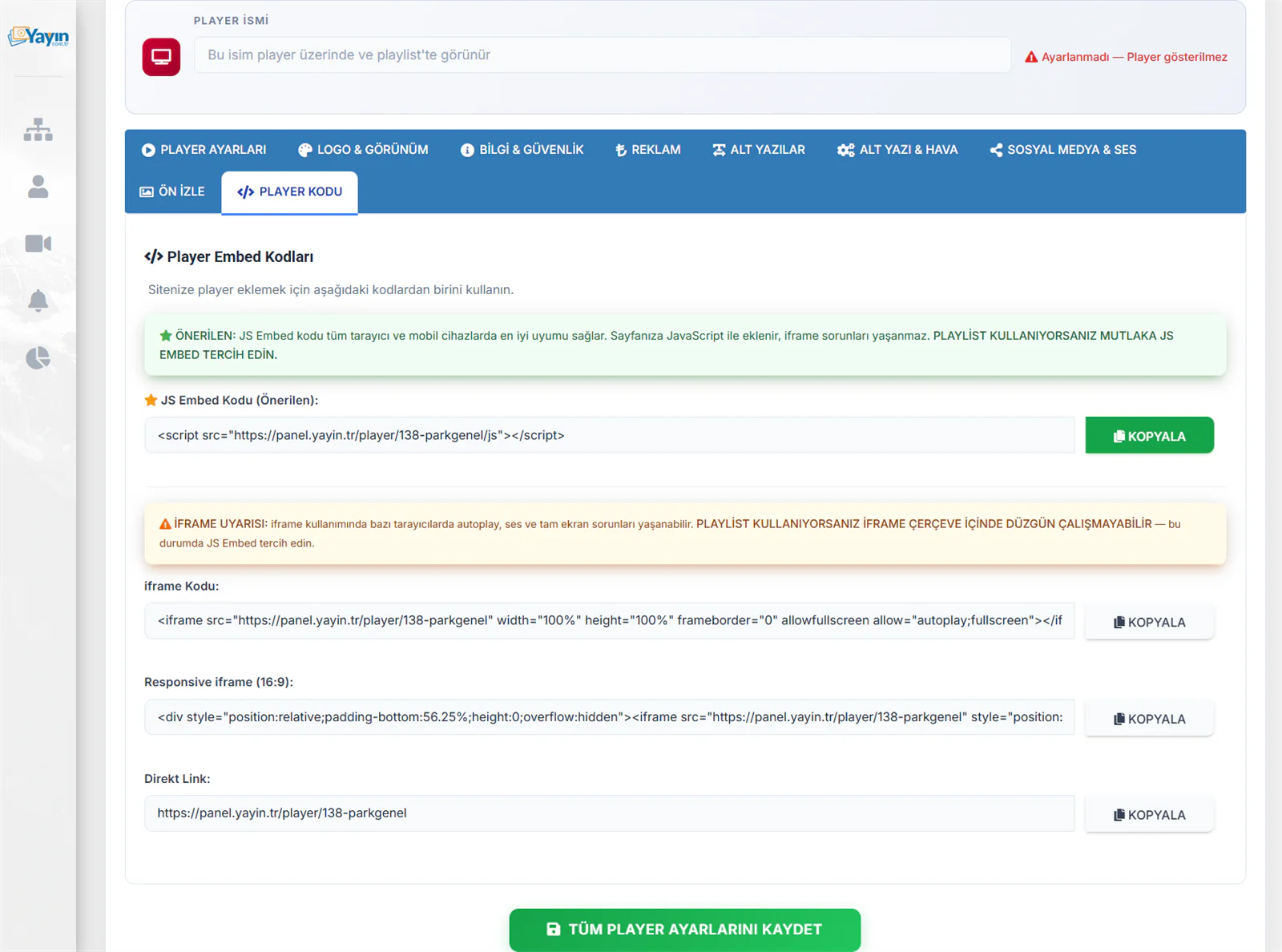The height and width of the screenshot is (952, 1282).
Task: Switch to Player Ayarları tab
Action: point(204,150)
